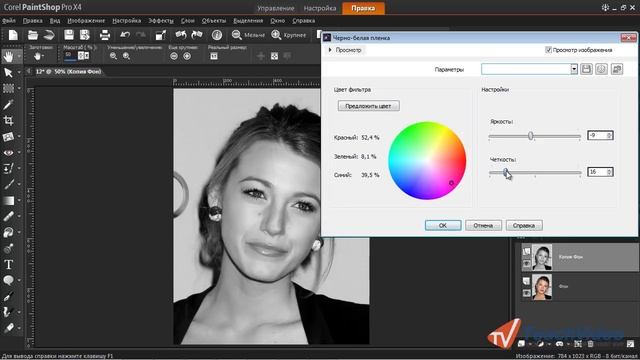Click the options bar zoom-out magnifier
Screen dimensions: 640x360
pyautogui.click(x=113, y=56)
